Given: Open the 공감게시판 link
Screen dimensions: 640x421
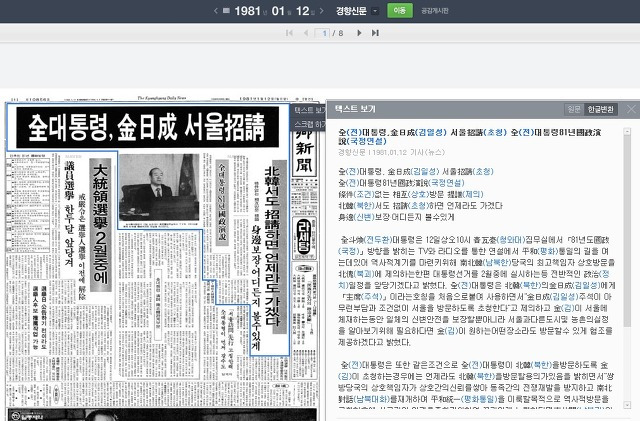Looking at the screenshot, I should tap(435, 11).
